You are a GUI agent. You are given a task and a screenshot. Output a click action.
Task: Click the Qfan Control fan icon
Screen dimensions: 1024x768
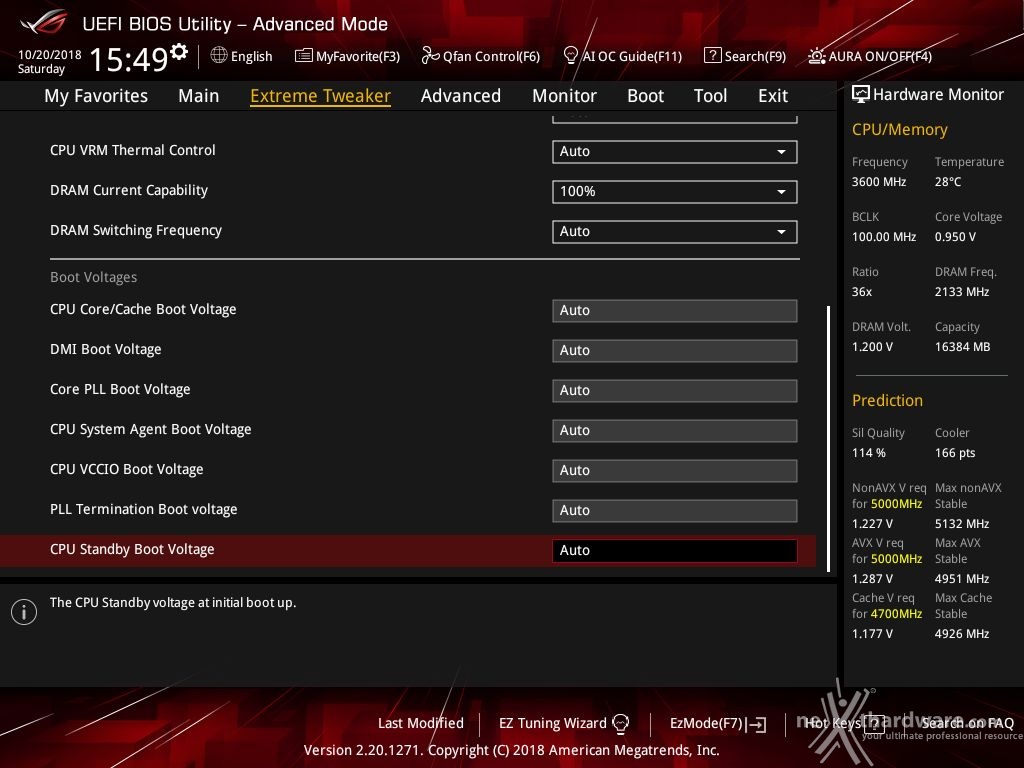430,56
